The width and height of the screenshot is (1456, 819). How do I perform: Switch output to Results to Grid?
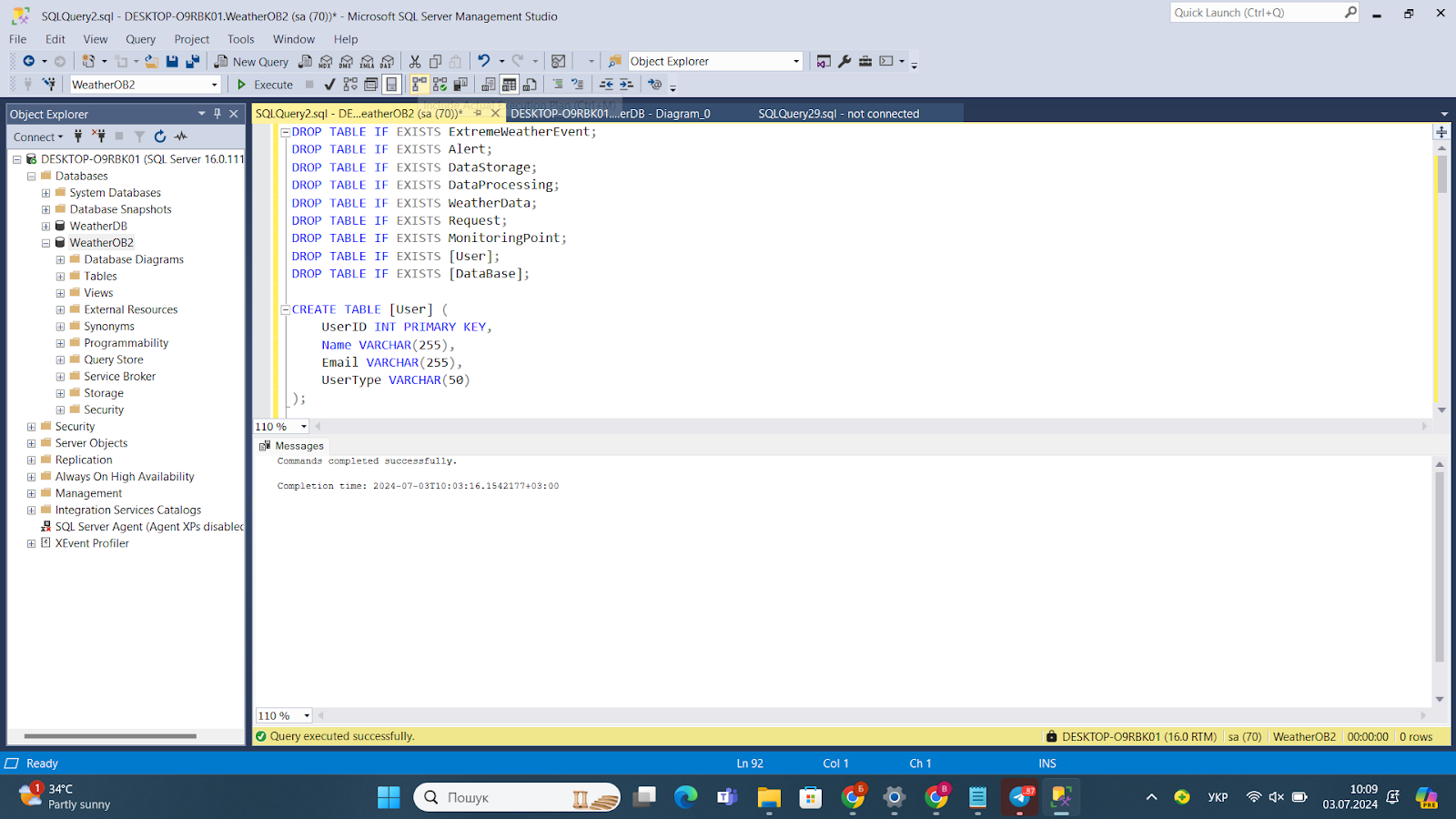point(510,85)
